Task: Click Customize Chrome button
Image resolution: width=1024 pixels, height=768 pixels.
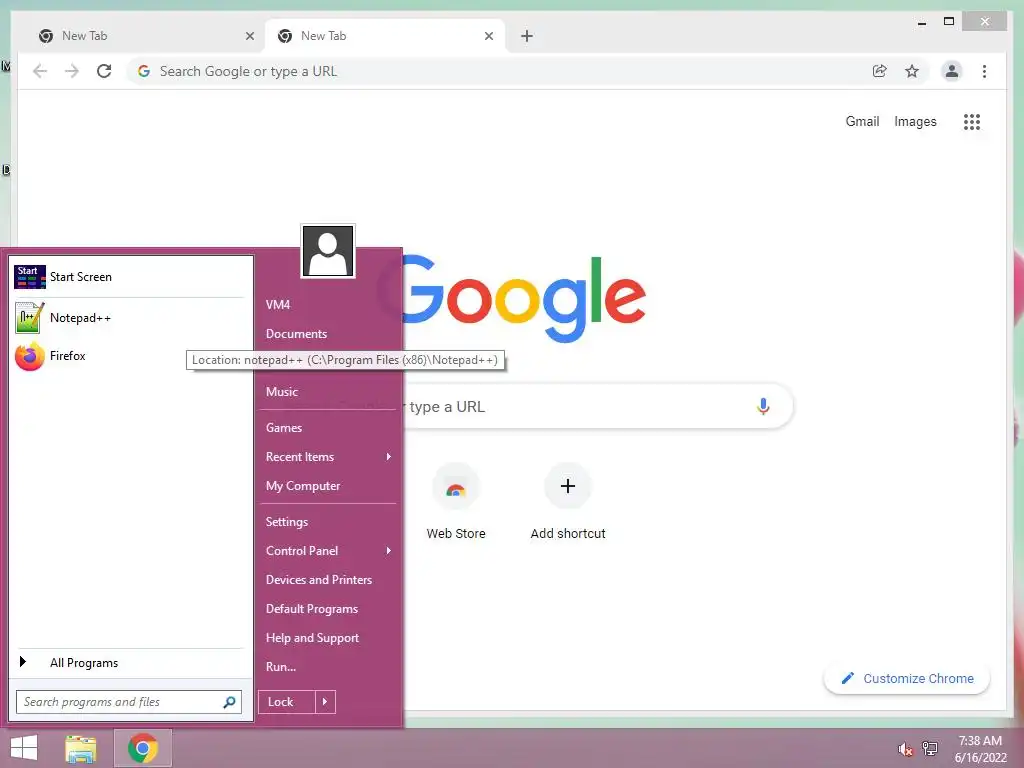Action: coord(907,679)
